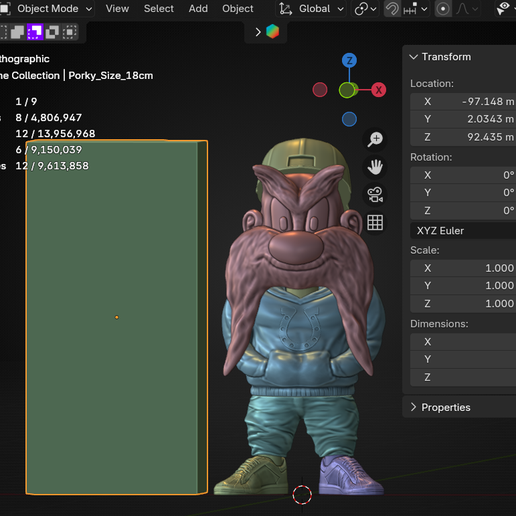Snap view to negative X gizmo circle
The width and height of the screenshot is (516, 516).
[x=320, y=90]
